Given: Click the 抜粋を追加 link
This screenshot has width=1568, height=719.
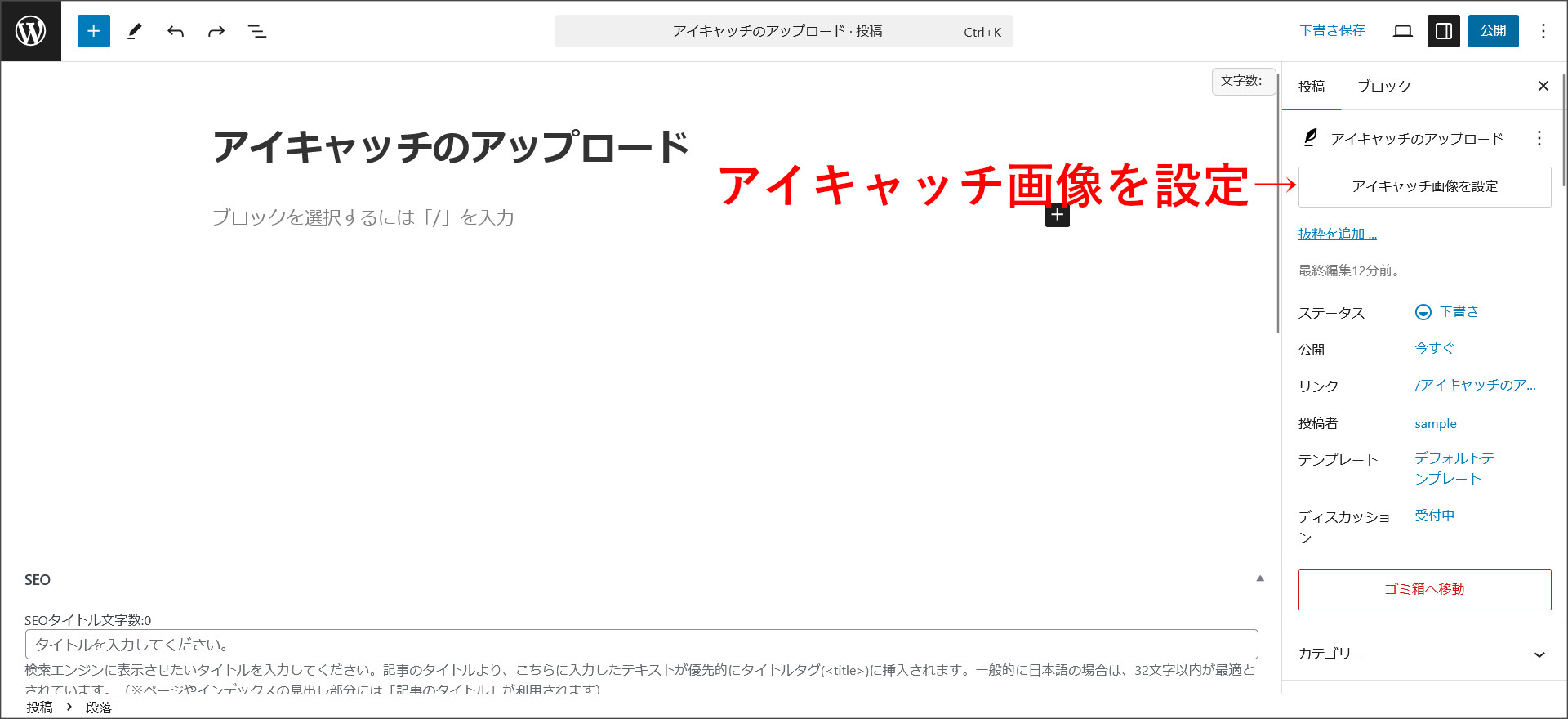Looking at the screenshot, I should (x=1337, y=234).
